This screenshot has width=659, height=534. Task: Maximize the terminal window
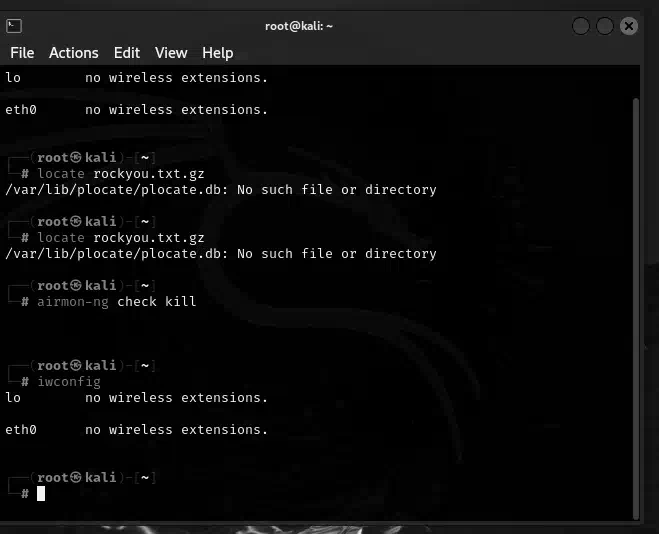(x=605, y=26)
